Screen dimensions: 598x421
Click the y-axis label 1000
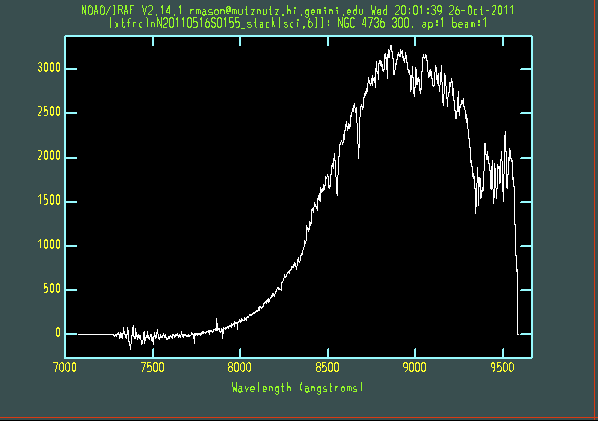pyautogui.click(x=49, y=245)
